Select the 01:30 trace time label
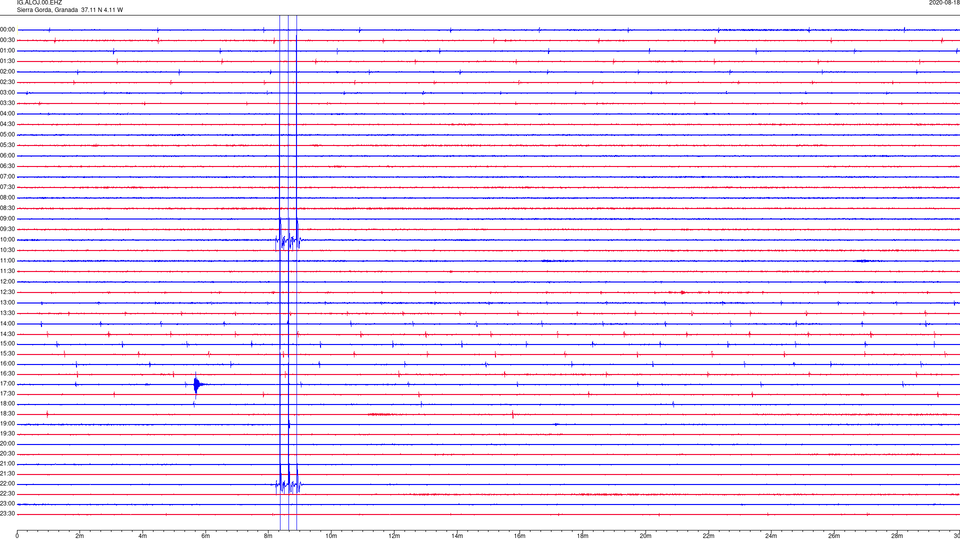Viewport: 960px width, 540px height. (7, 61)
